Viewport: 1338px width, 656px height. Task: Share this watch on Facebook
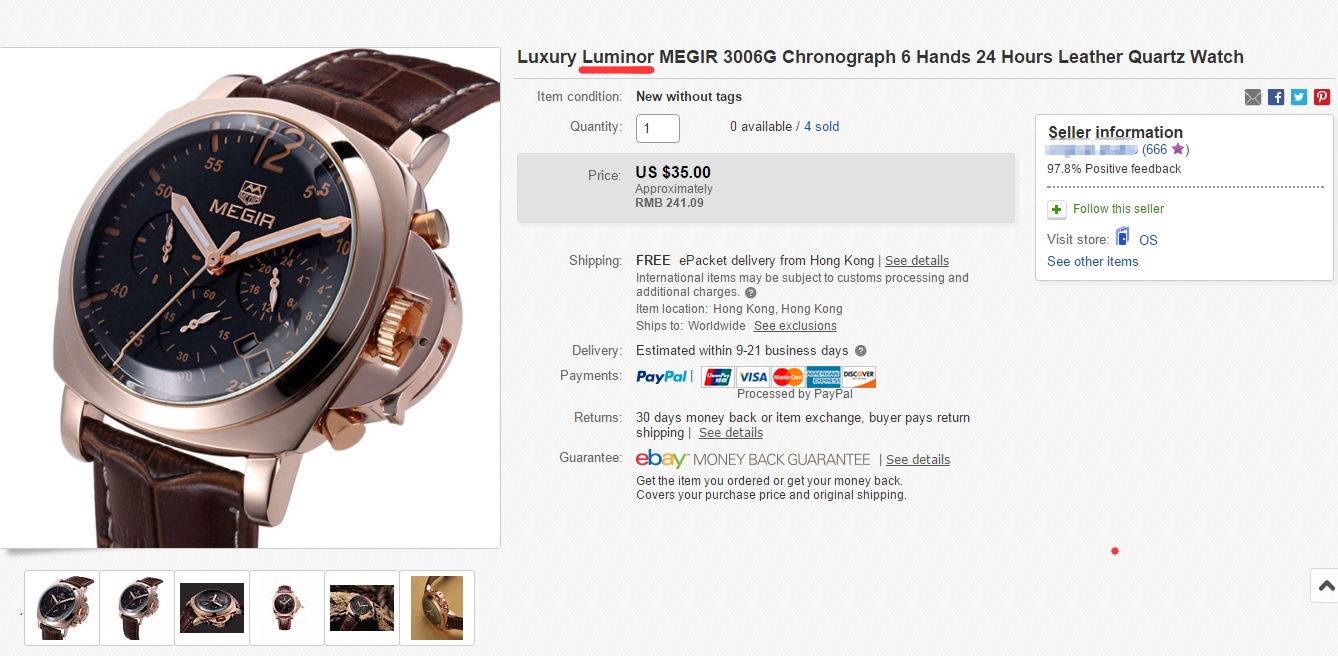click(1276, 97)
